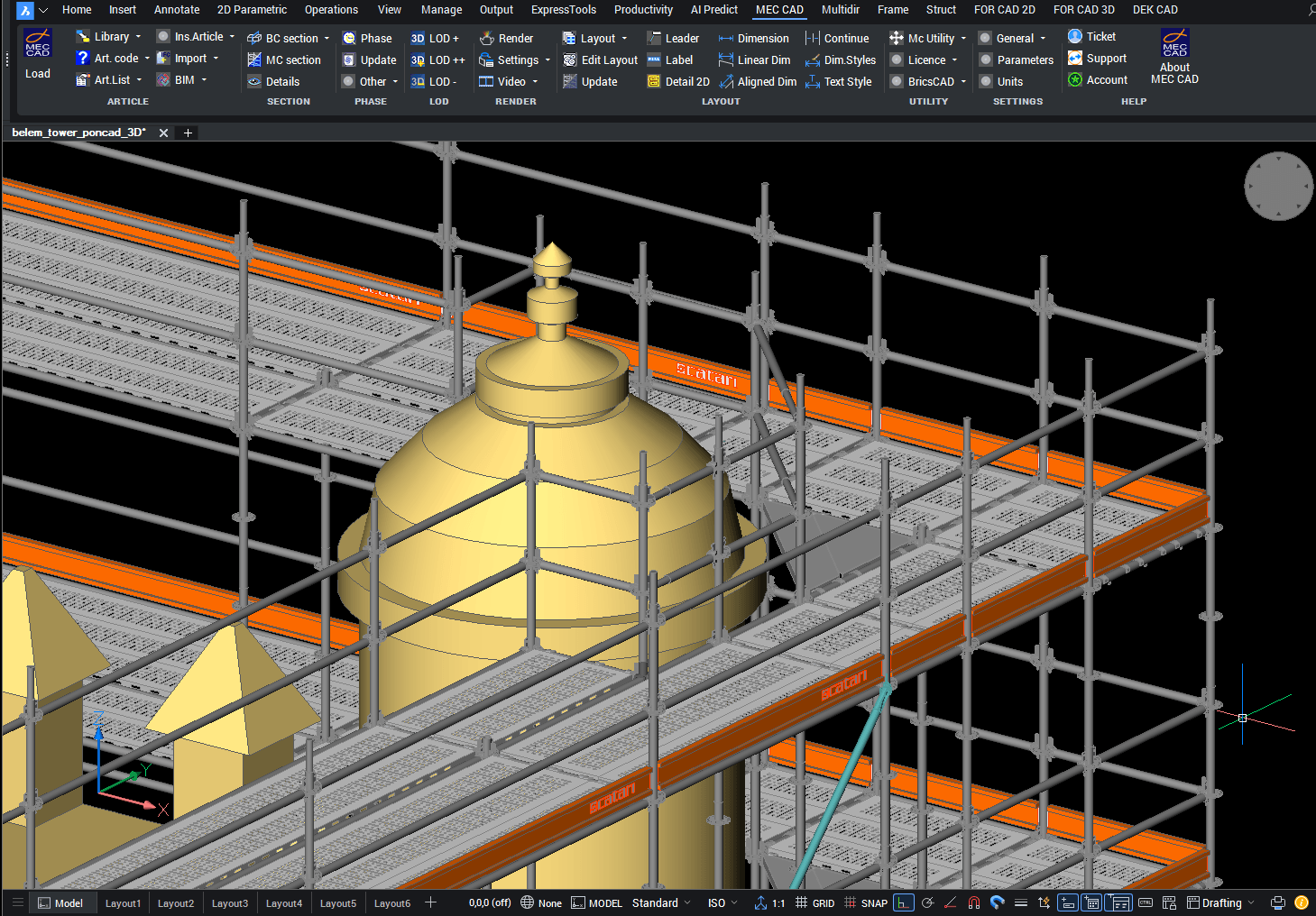1316x916 pixels.
Task: Toggle GRID display in status bar
Action: coord(815,902)
